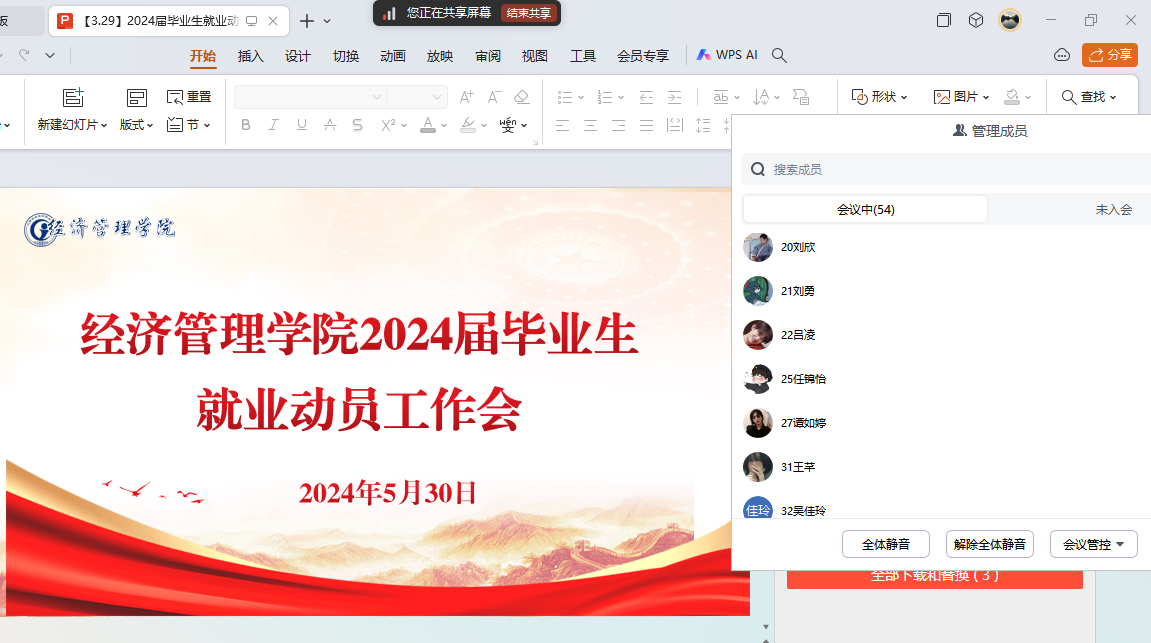Screen dimensions: 1151x643
Task: Switch to the 插入 ribbon tab
Action: [x=250, y=56]
